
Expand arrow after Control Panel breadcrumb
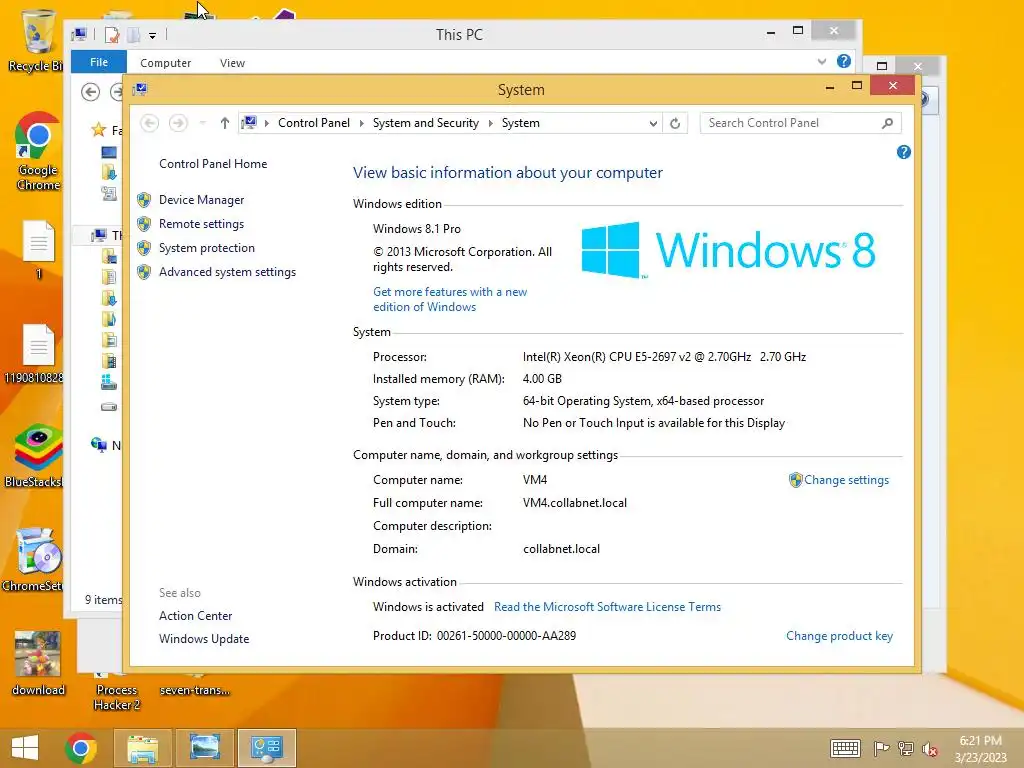point(361,123)
